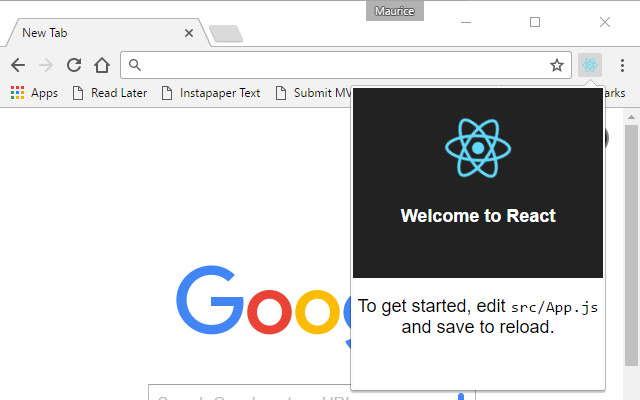Click the src/App.js code text
640x400 pixels.
[x=554, y=307]
